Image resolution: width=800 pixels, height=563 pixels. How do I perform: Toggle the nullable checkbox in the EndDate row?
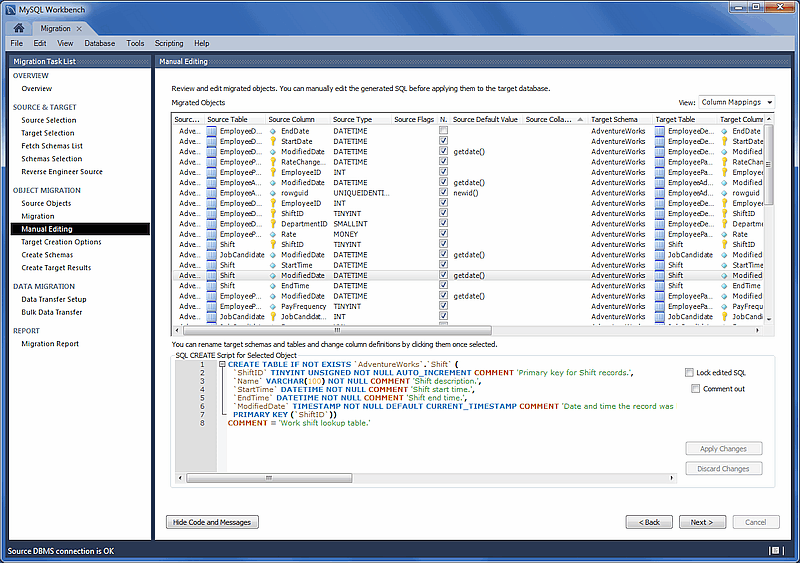pos(443,131)
